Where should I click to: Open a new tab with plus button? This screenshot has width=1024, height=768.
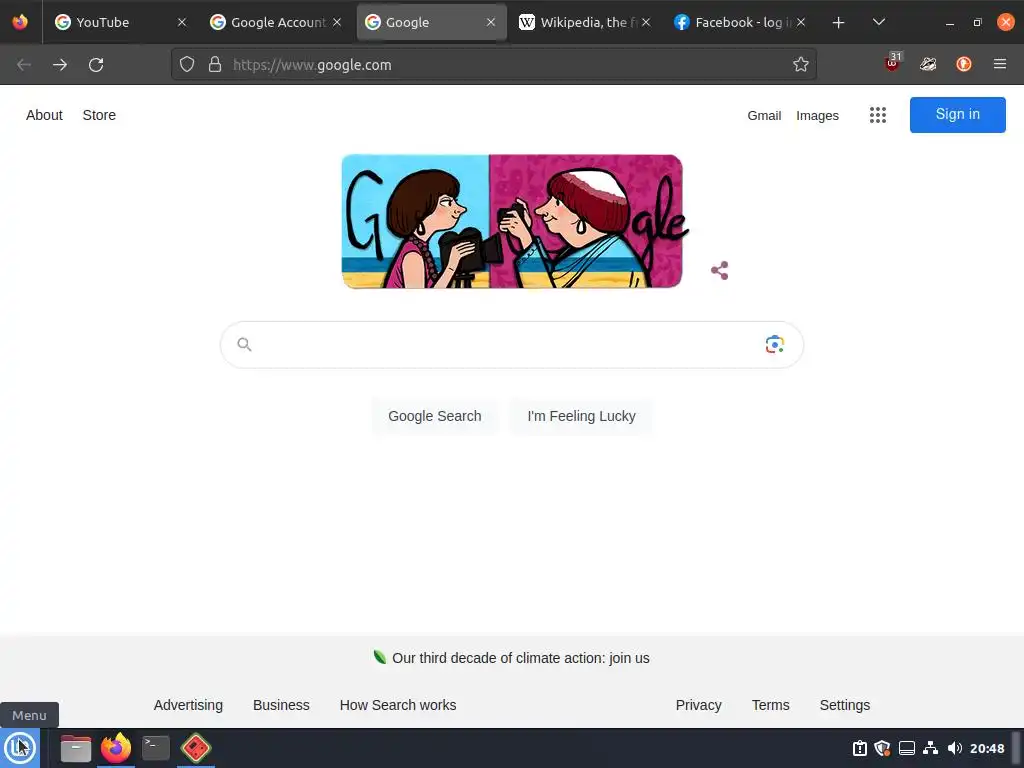[x=839, y=23]
